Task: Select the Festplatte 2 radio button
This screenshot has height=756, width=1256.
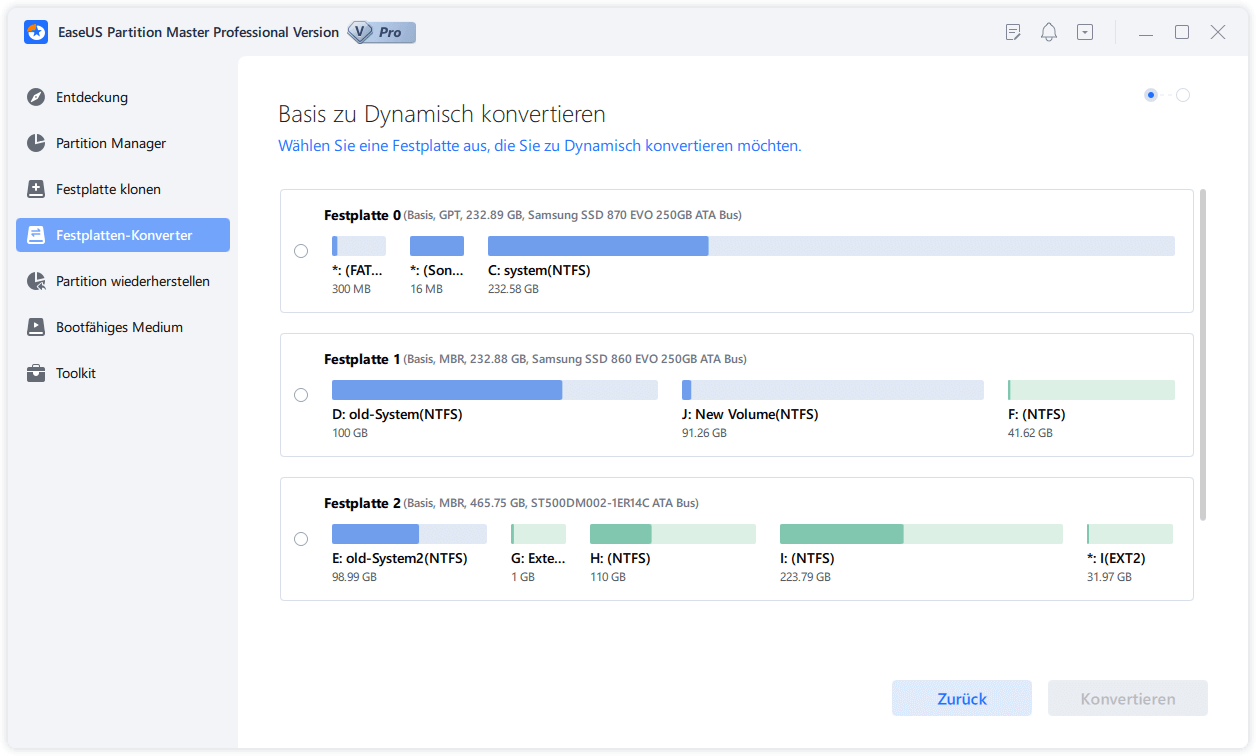Action: 301,539
